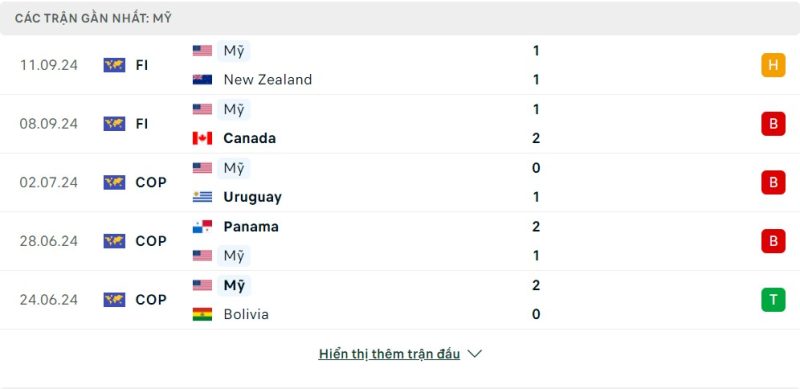
Task: Click the Uruguay flag icon
Action: pos(202,197)
